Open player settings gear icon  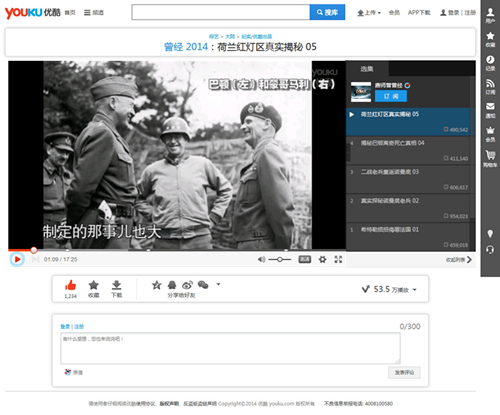(322, 259)
